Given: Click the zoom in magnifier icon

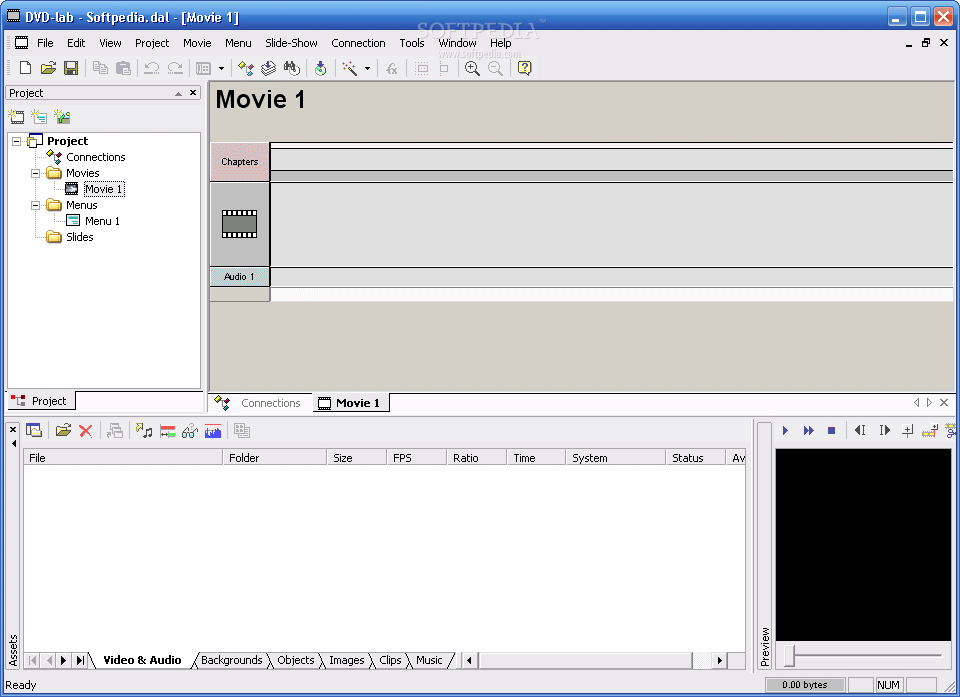Looking at the screenshot, I should (x=472, y=68).
